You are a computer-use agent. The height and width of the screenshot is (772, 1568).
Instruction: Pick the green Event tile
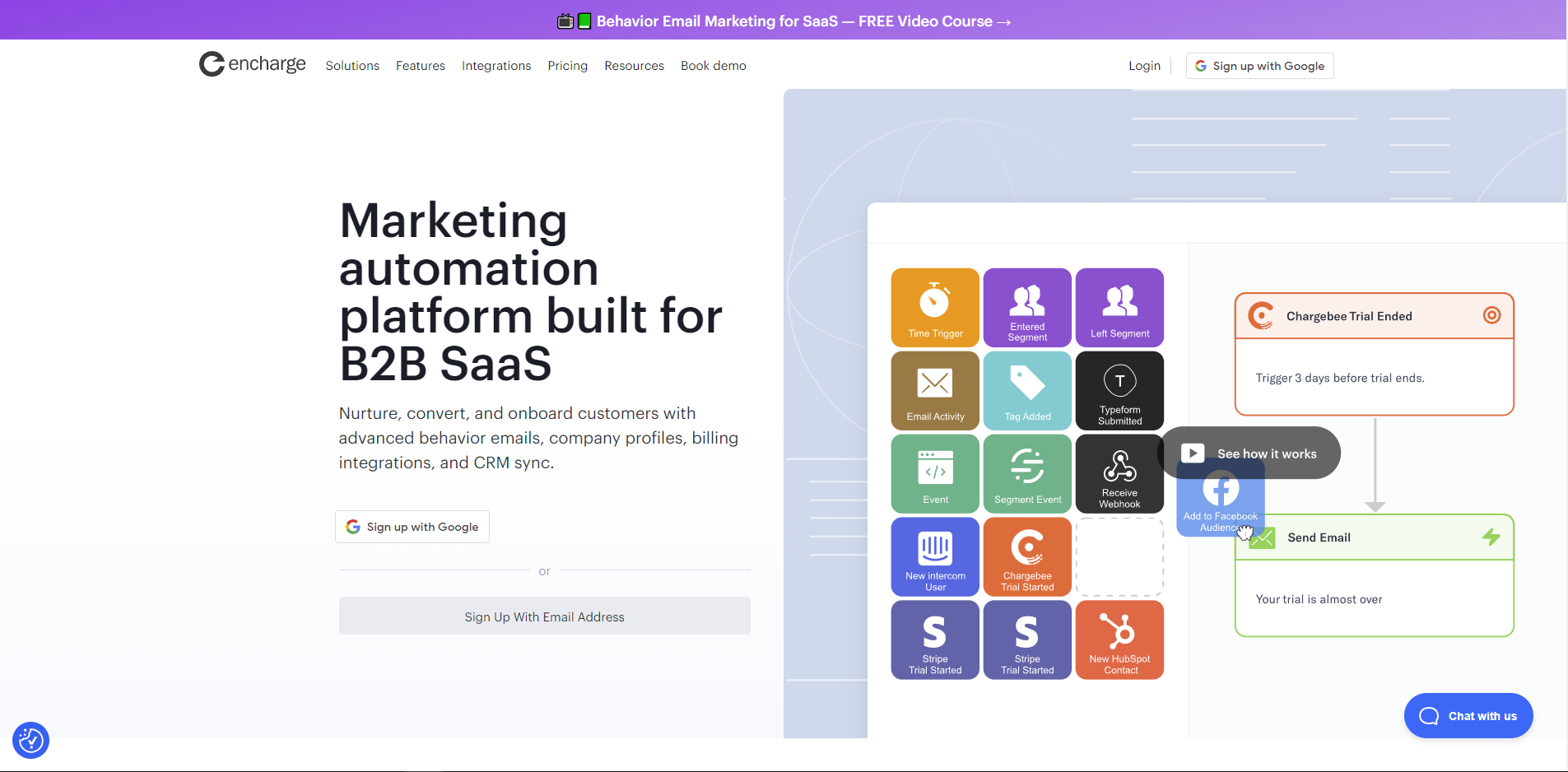(935, 474)
